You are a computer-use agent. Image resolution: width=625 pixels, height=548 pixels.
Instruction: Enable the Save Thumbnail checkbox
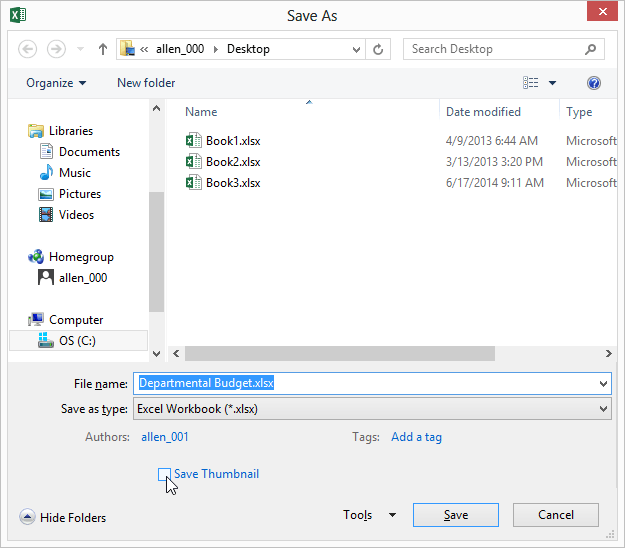coord(164,474)
